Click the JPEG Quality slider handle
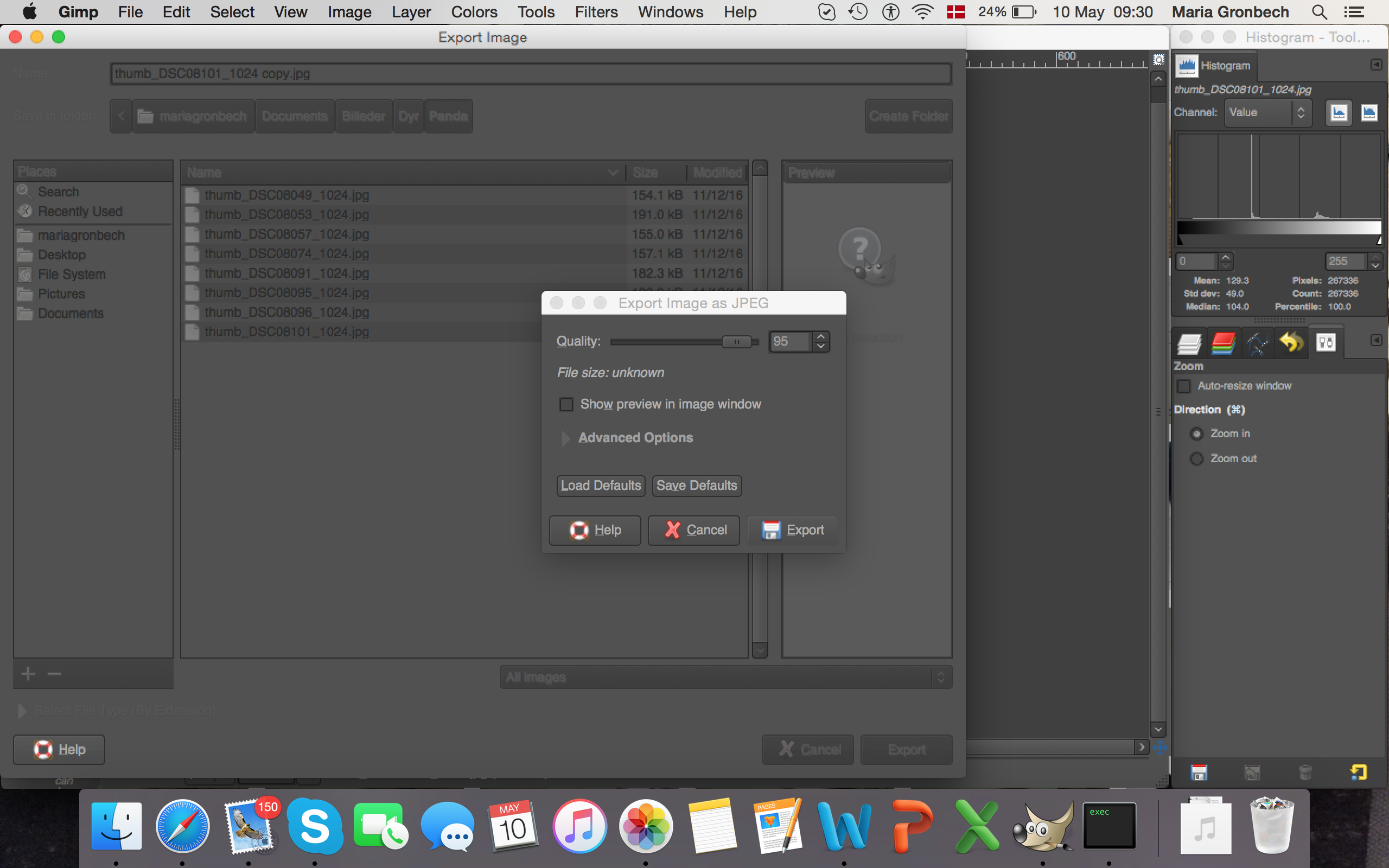Viewport: 1389px width, 868px height. [x=736, y=342]
